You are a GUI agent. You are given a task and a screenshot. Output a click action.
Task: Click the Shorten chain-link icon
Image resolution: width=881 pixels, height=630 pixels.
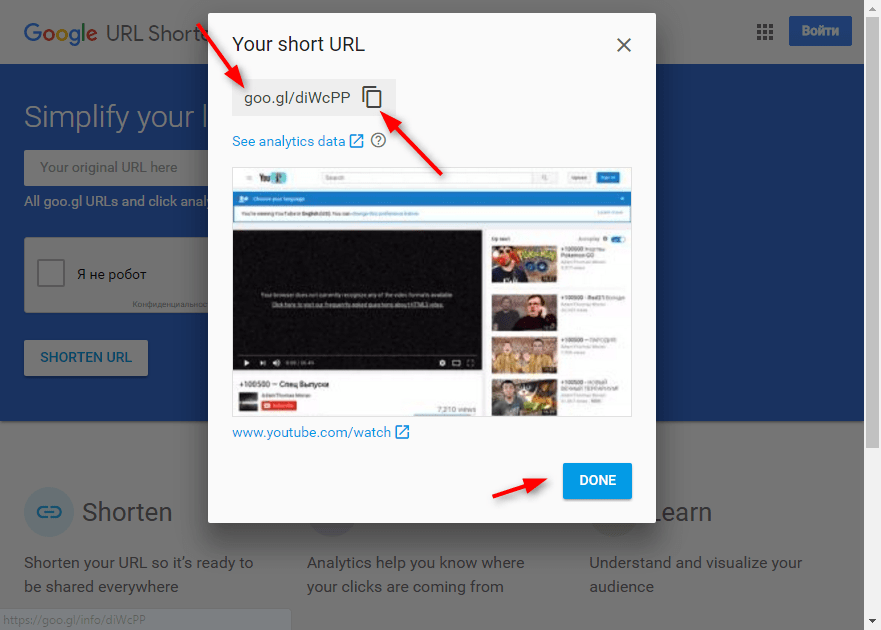[x=49, y=512]
